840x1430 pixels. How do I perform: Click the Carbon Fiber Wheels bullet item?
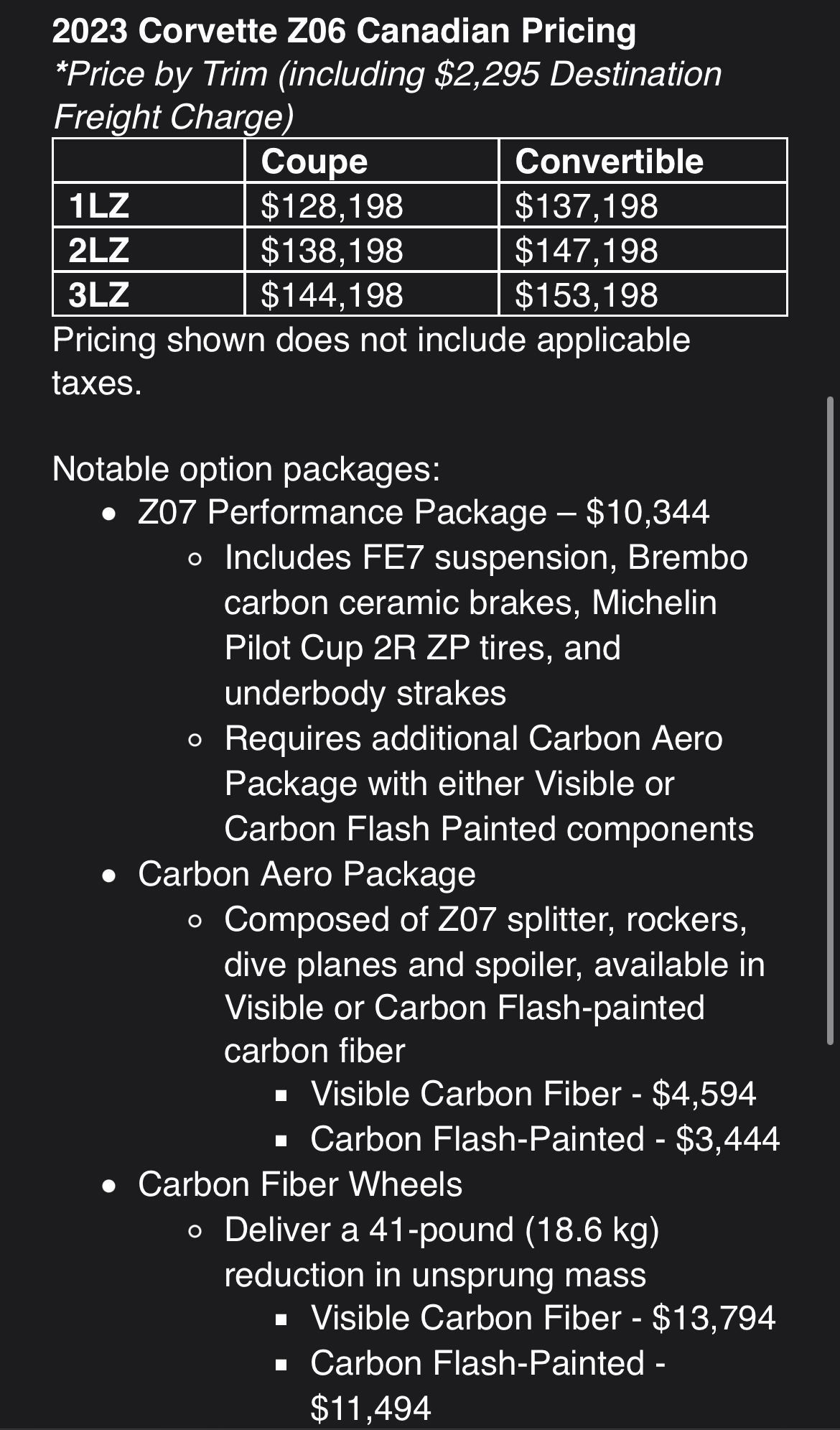click(x=300, y=1184)
